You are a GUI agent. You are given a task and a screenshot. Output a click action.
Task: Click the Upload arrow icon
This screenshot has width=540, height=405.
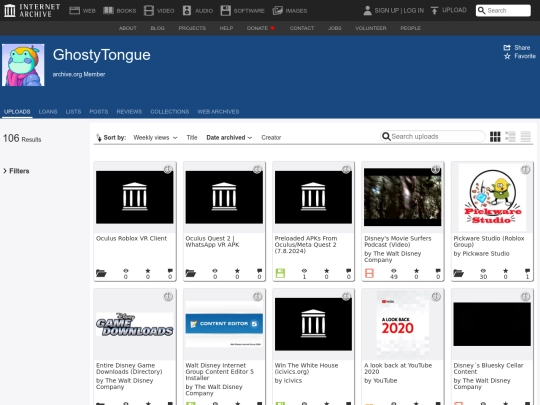(434, 10)
